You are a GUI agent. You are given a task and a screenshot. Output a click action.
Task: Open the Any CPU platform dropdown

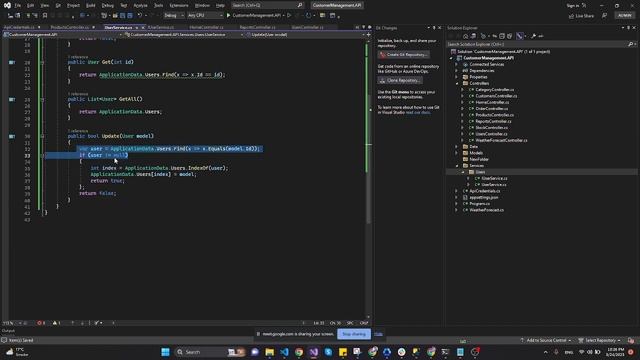[205, 16]
